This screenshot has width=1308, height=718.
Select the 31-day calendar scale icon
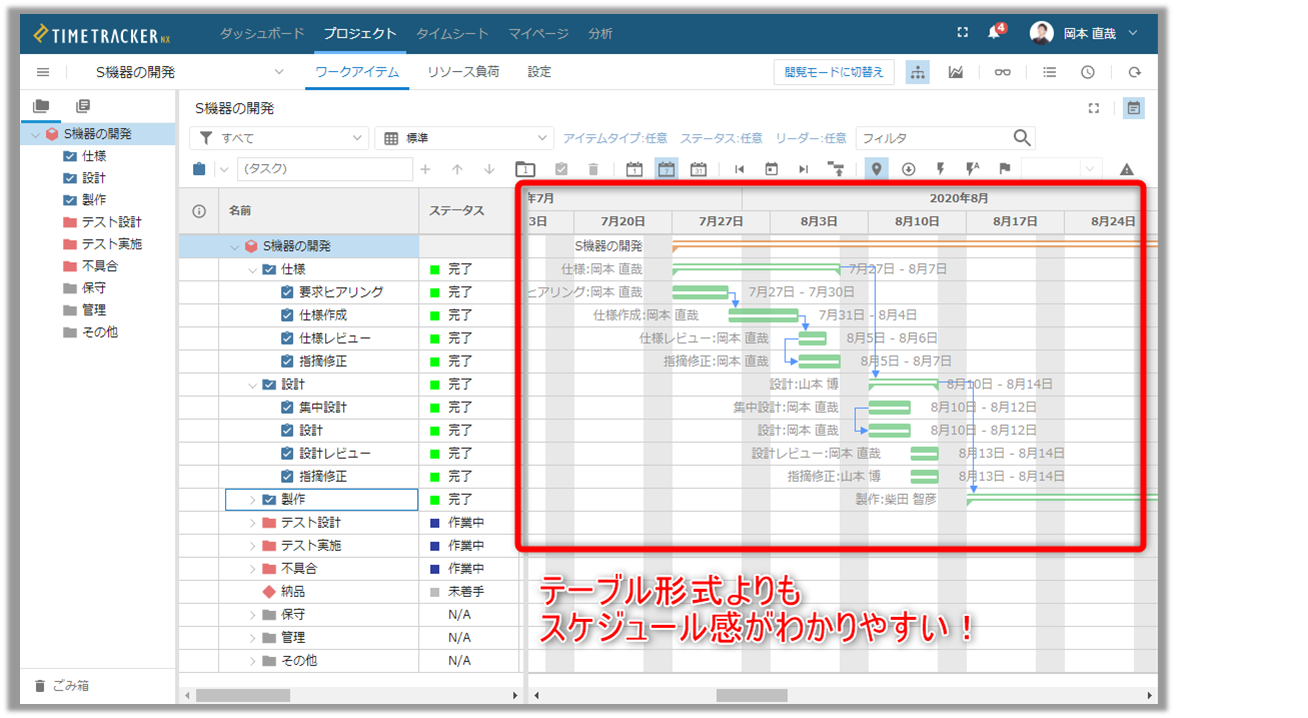pyautogui.click(x=698, y=169)
